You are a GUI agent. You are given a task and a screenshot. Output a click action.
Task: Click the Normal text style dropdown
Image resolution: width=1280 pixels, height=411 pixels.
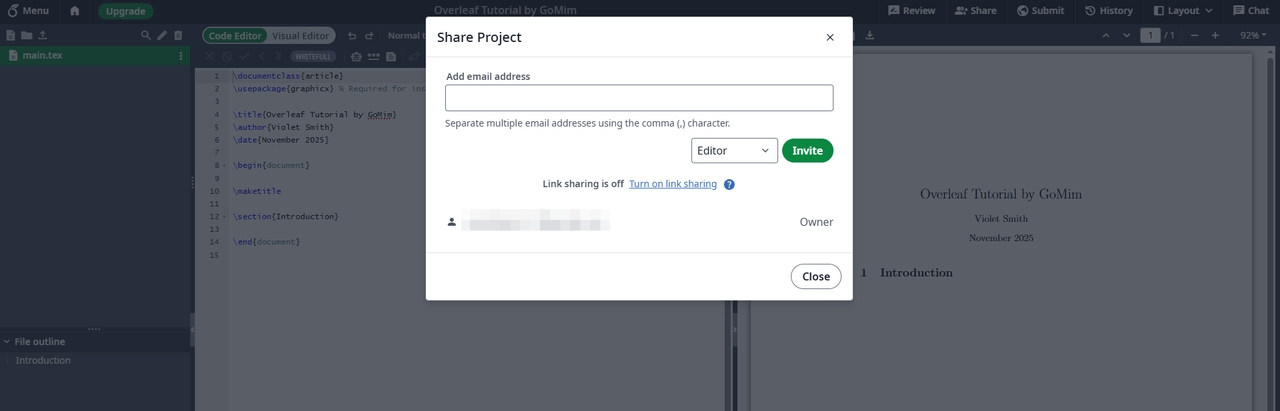pos(405,36)
